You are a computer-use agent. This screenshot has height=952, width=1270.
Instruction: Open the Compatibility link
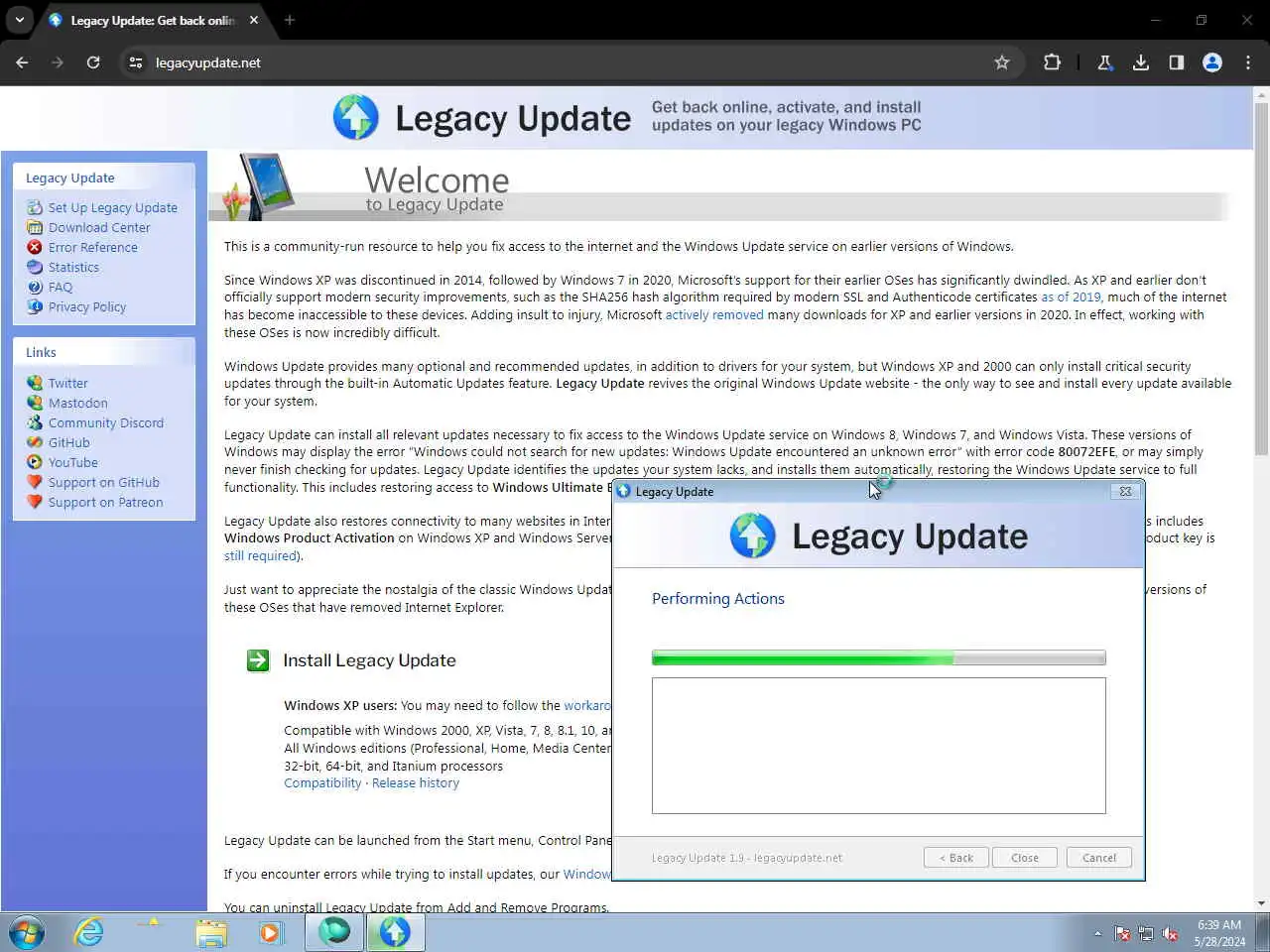click(x=322, y=782)
